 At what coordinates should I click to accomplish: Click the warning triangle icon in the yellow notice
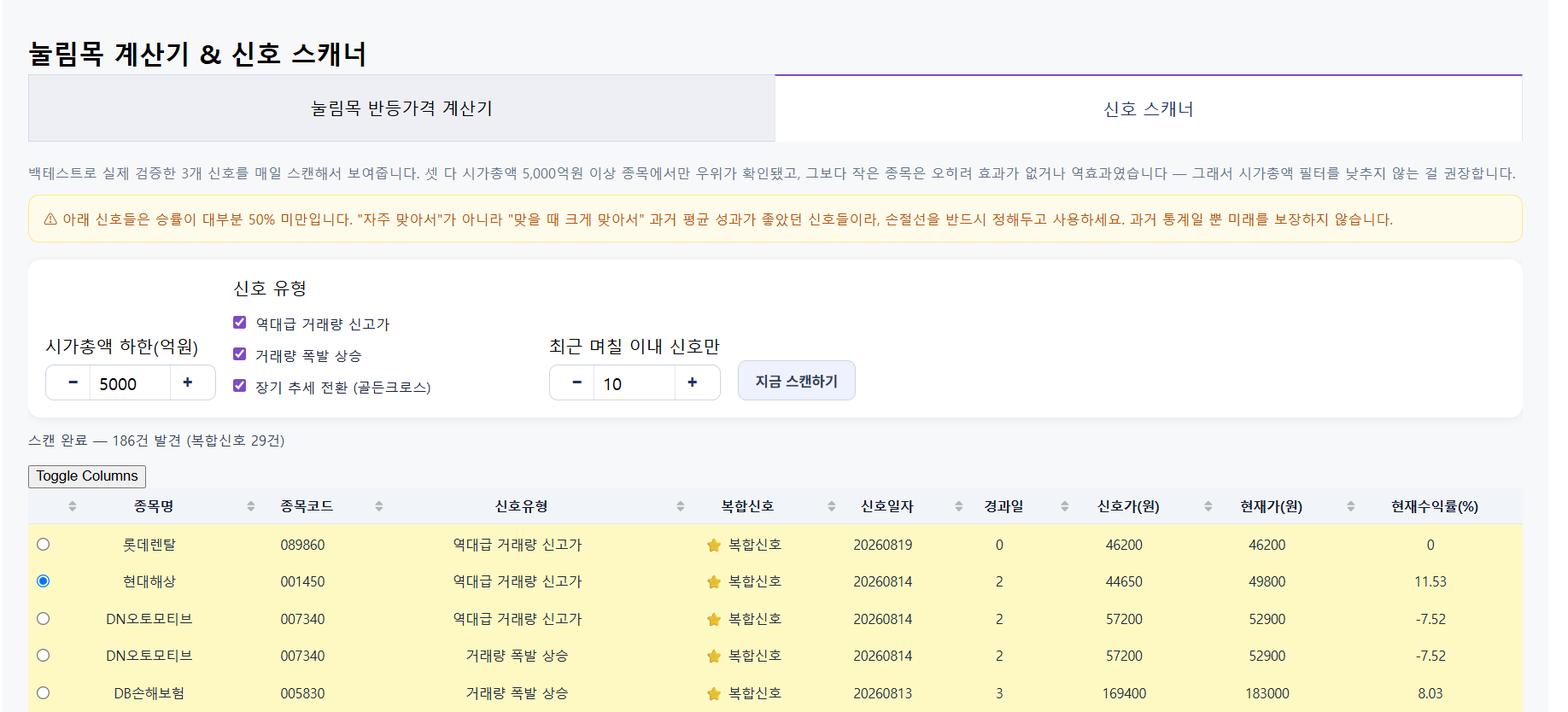tap(50, 219)
